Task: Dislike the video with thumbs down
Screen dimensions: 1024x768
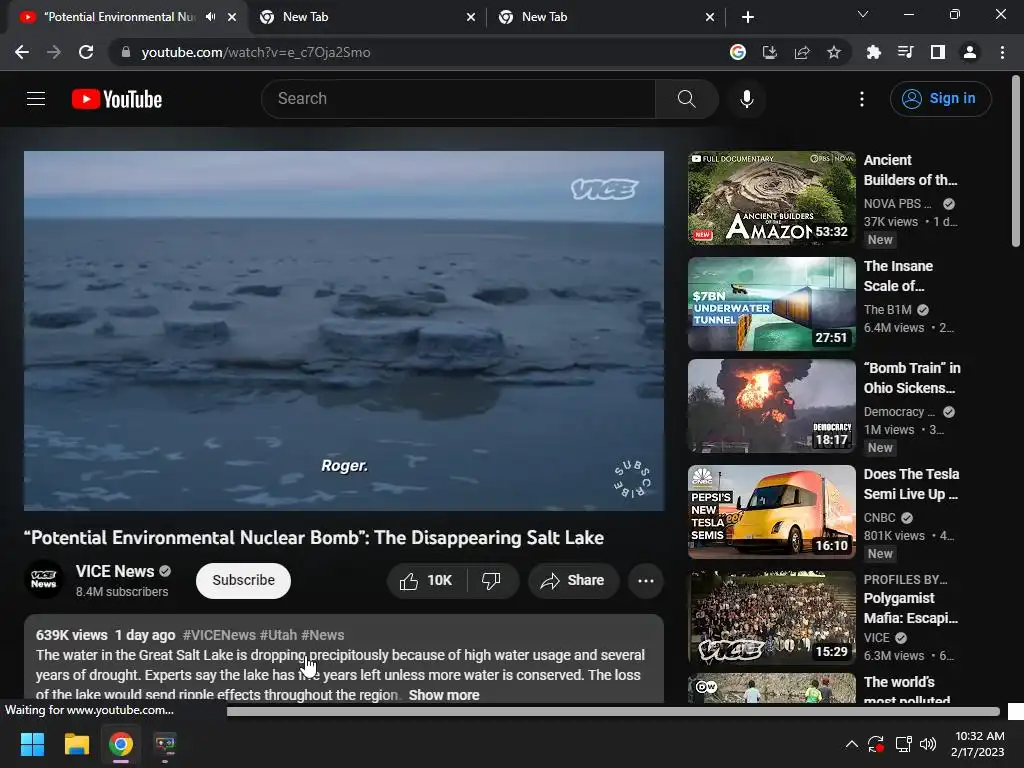Action: [493, 581]
